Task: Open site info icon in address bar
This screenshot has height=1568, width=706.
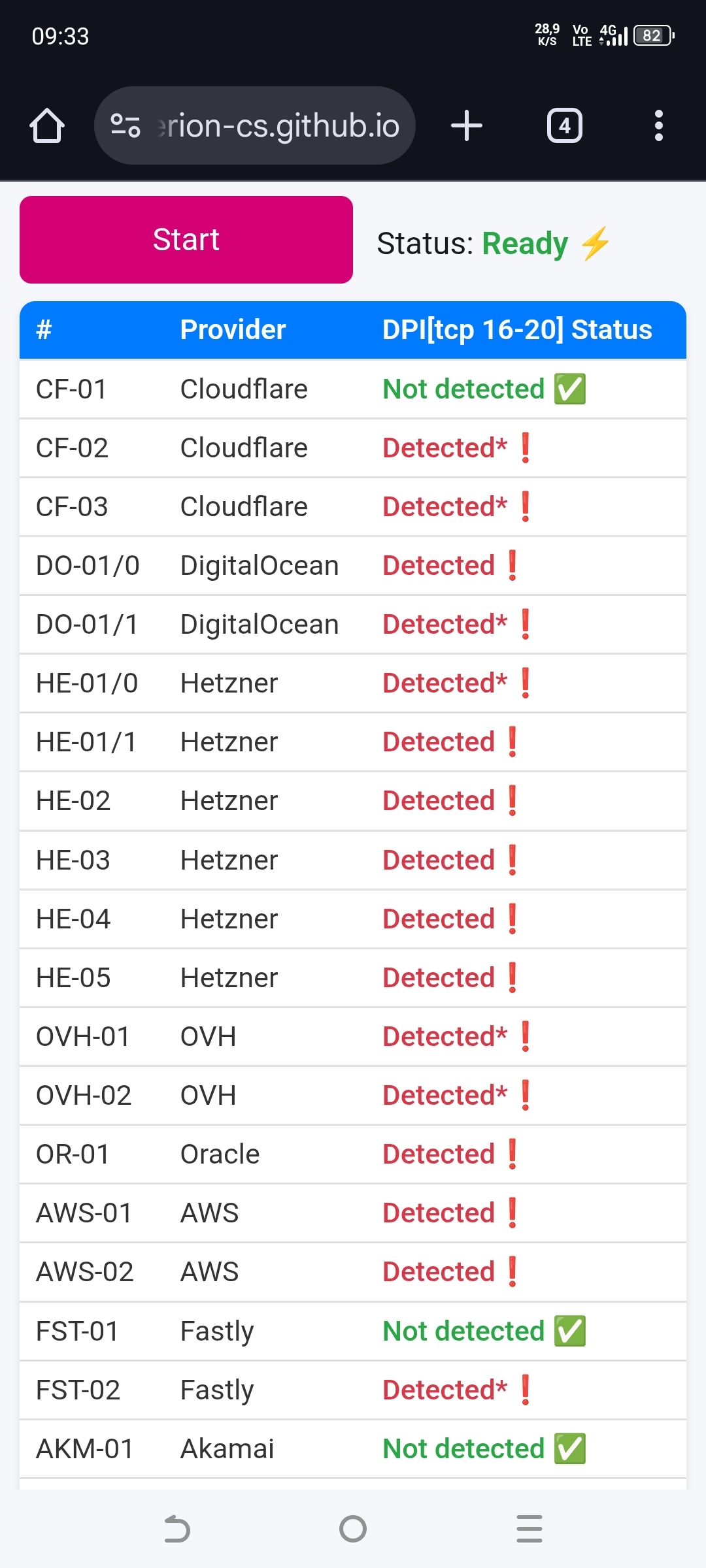Action: point(125,125)
